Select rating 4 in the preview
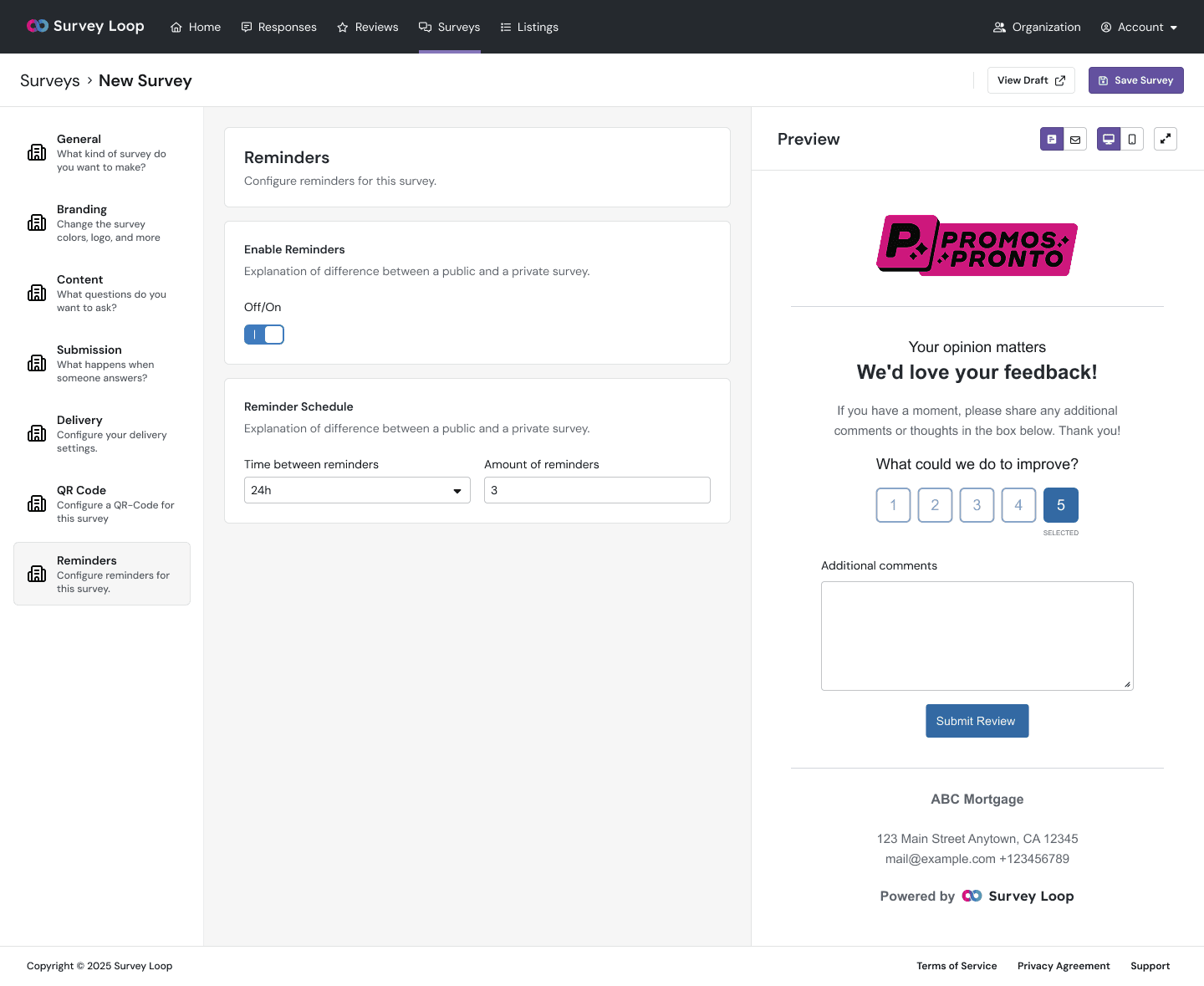This screenshot has height=986, width=1204. 1018,505
